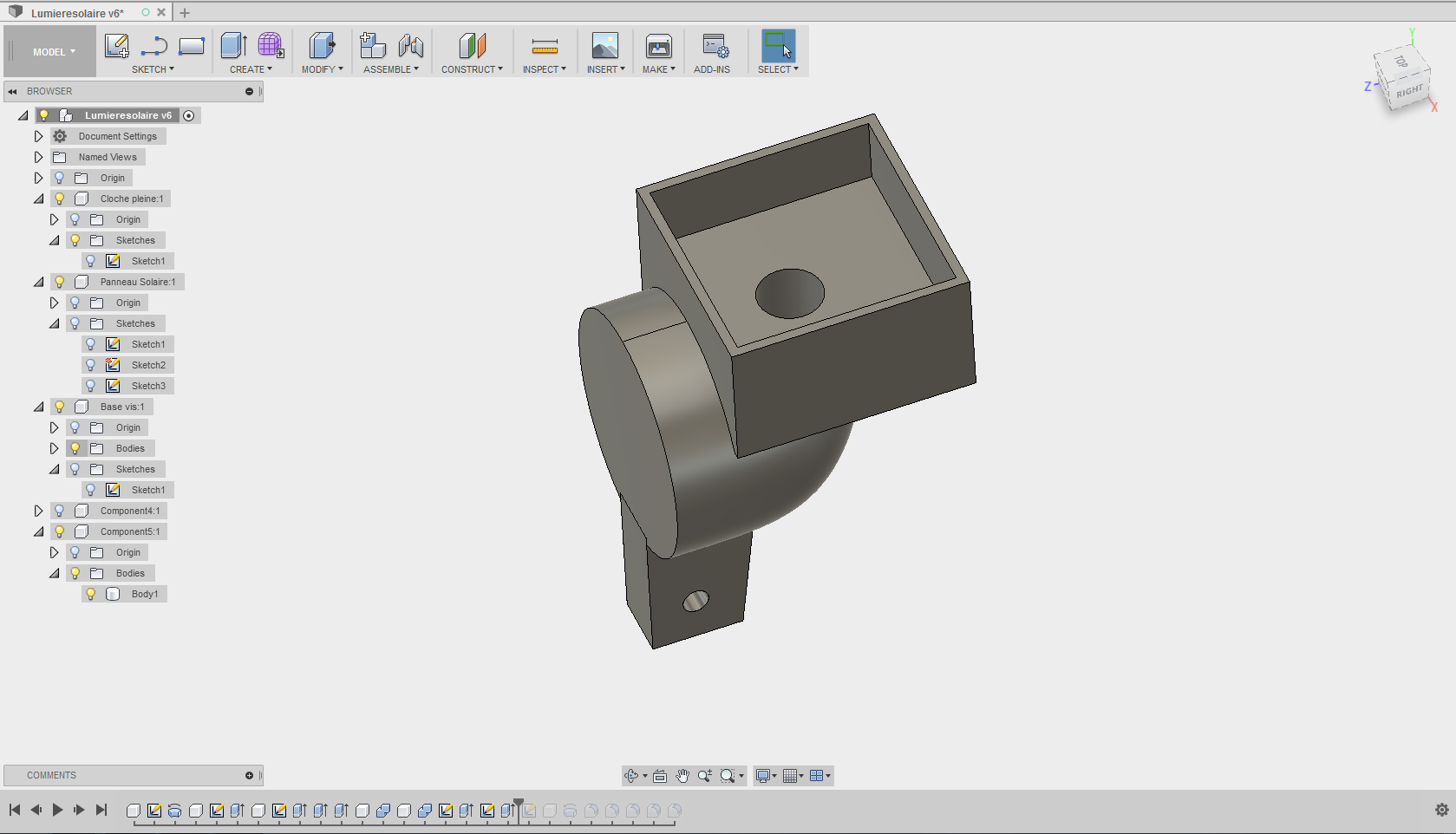Activate root component radio button Lumieresolaire v6
This screenshot has width=1456, height=834.
click(x=189, y=115)
